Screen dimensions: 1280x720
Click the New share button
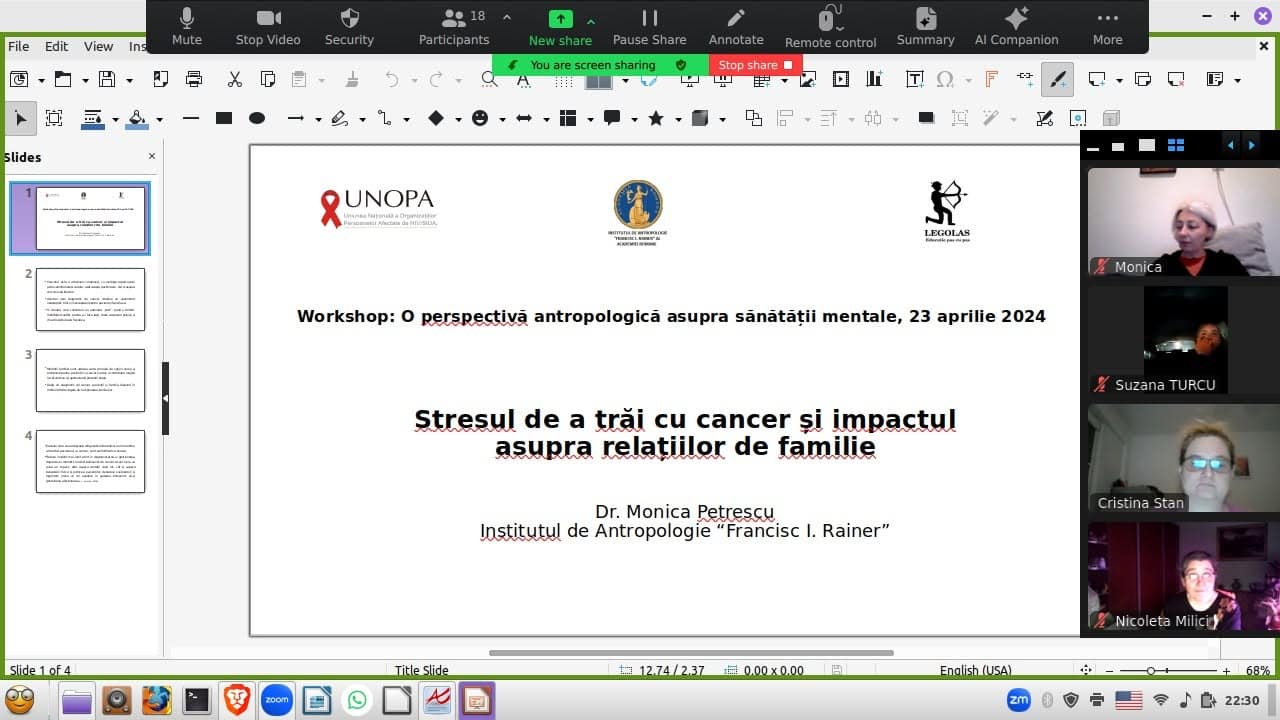(x=560, y=27)
